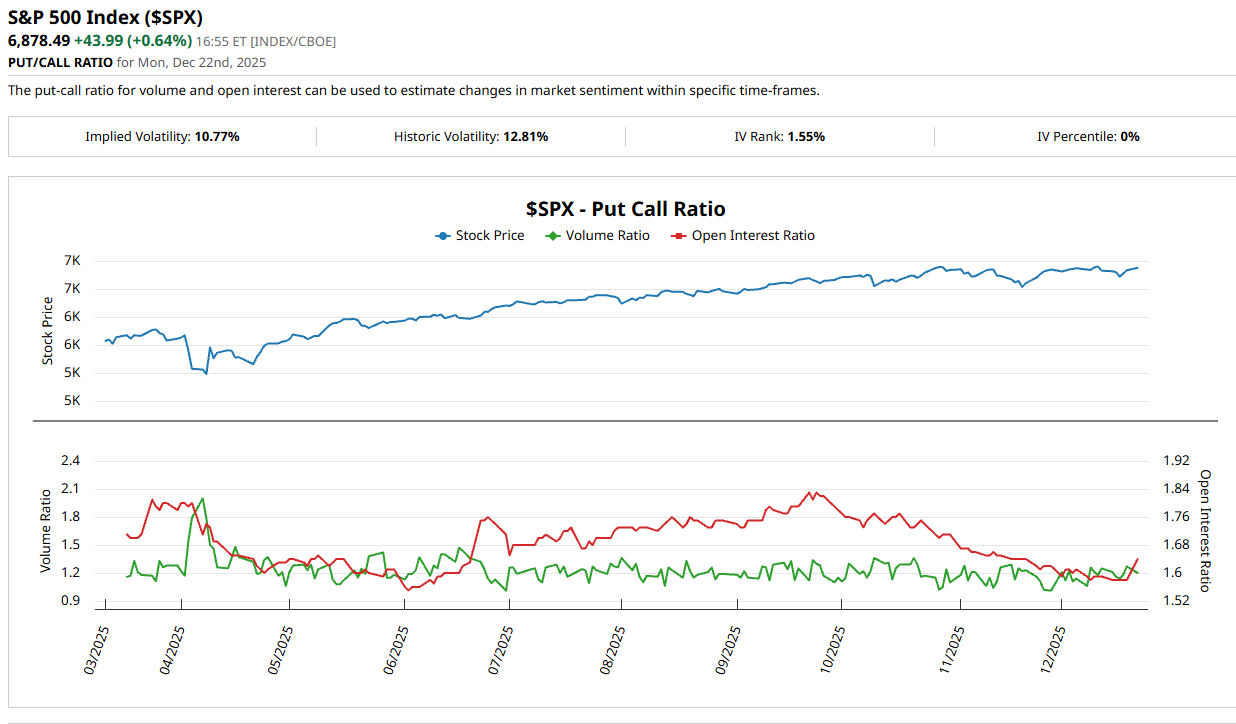Click the $SPX - Put Call Ratio chart title

627,209
